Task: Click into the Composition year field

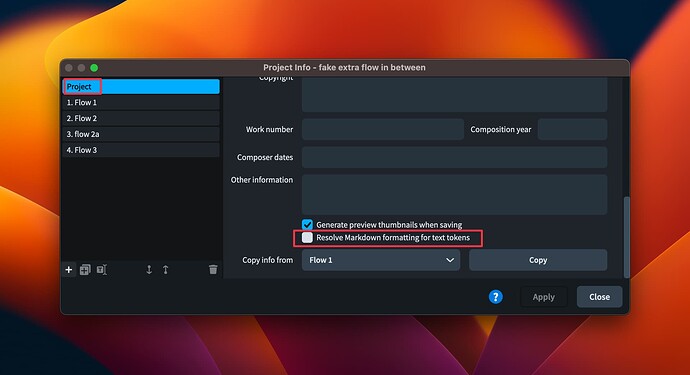Action: (573, 129)
